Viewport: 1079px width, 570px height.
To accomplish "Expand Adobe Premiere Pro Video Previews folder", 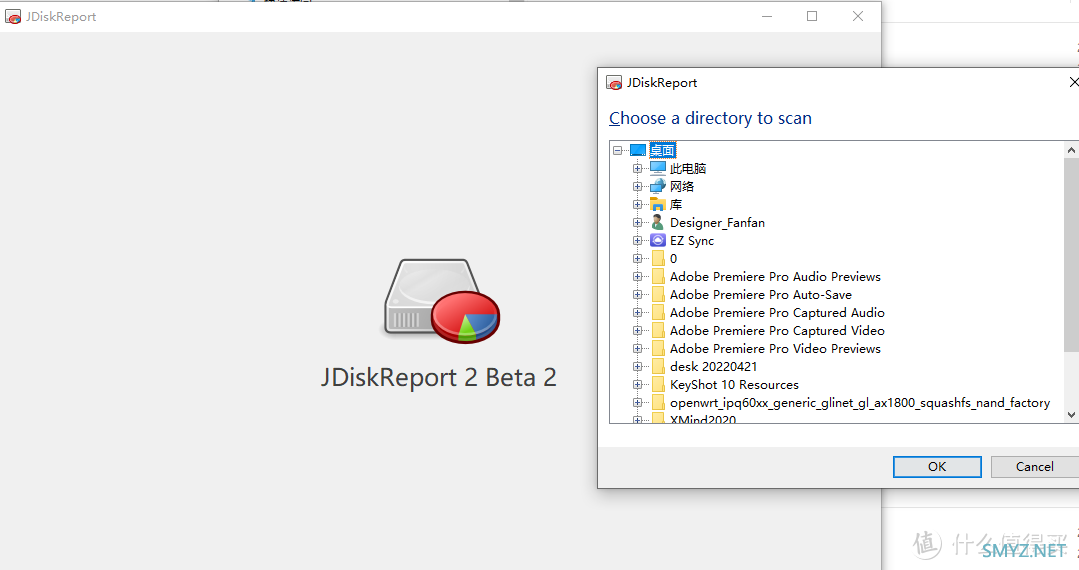I will (x=637, y=348).
